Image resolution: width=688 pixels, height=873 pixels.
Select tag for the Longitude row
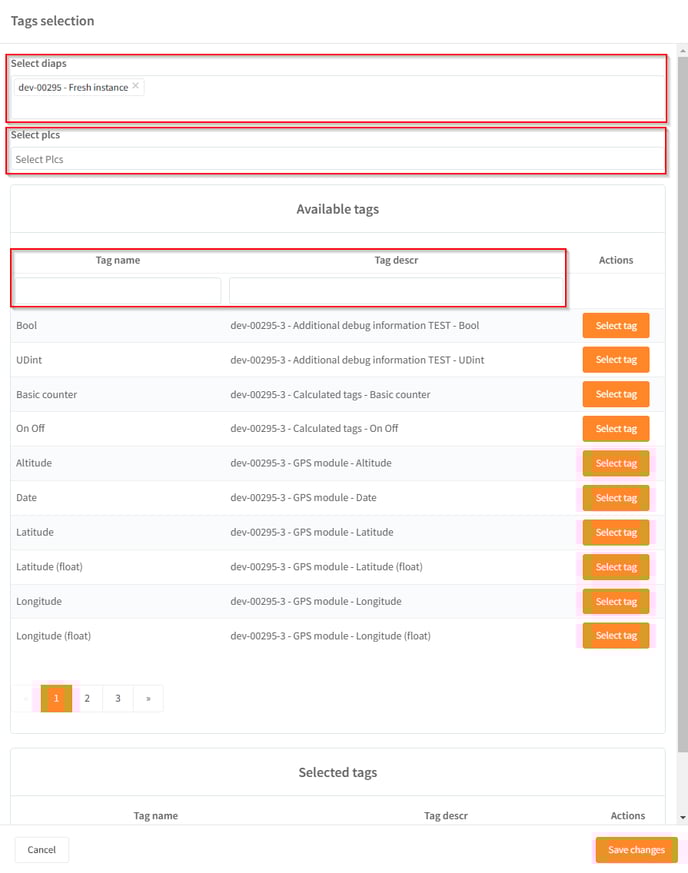click(x=616, y=601)
